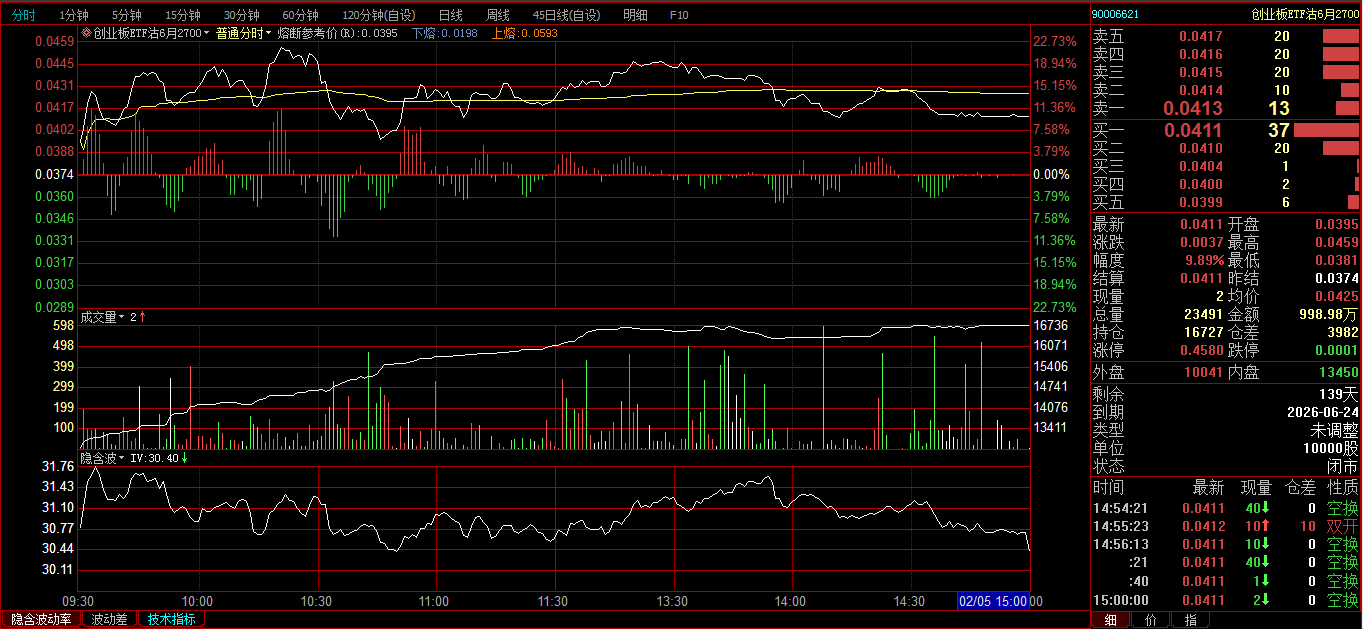1363x629 pixels.
Task: Select the 波动差 bottom tab
Action: tap(109, 619)
